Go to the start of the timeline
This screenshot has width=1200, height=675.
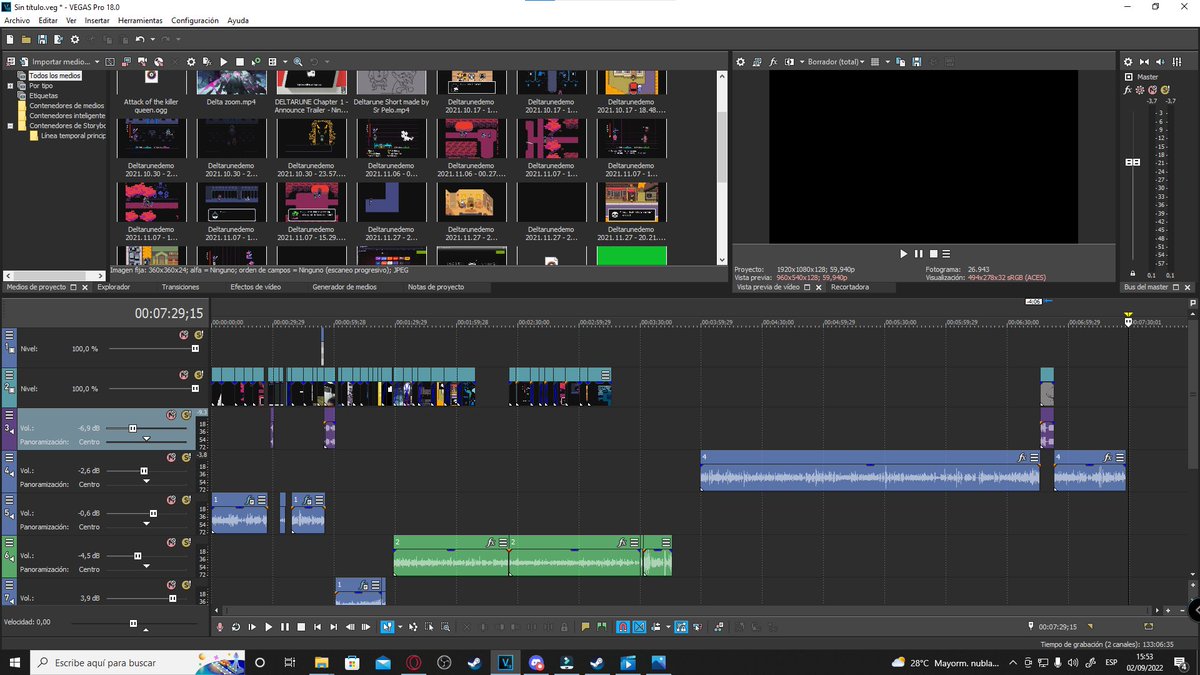[x=317, y=627]
